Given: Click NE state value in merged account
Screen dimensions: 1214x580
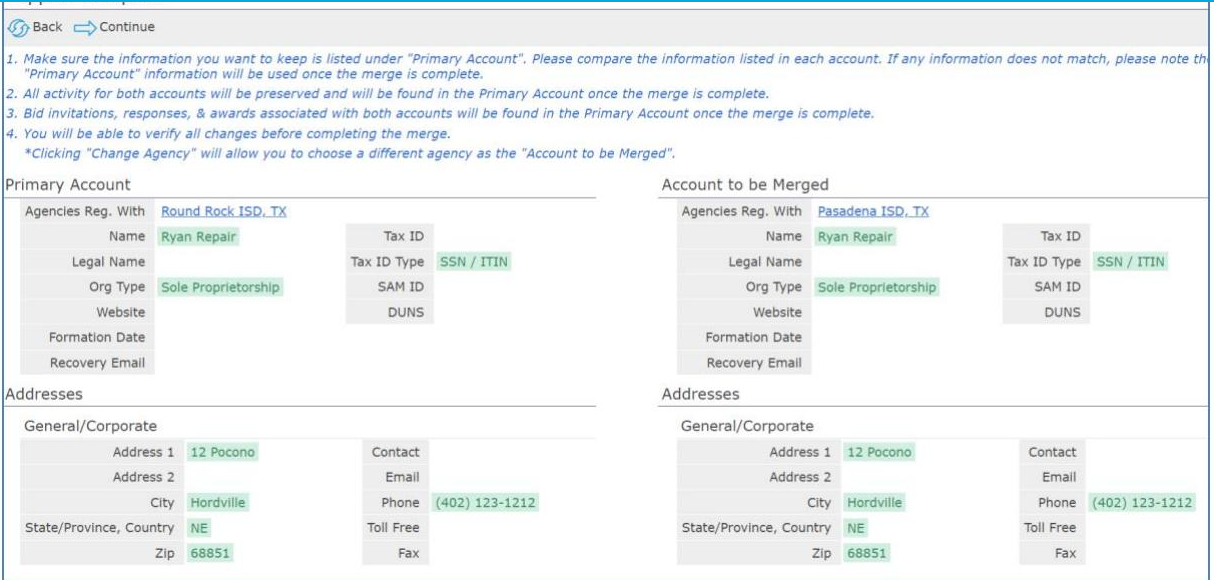Looking at the screenshot, I should pos(854,528).
